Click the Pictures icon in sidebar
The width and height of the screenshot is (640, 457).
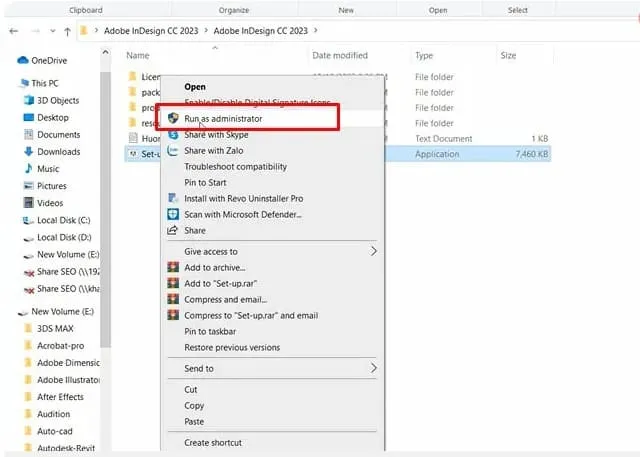[29, 186]
